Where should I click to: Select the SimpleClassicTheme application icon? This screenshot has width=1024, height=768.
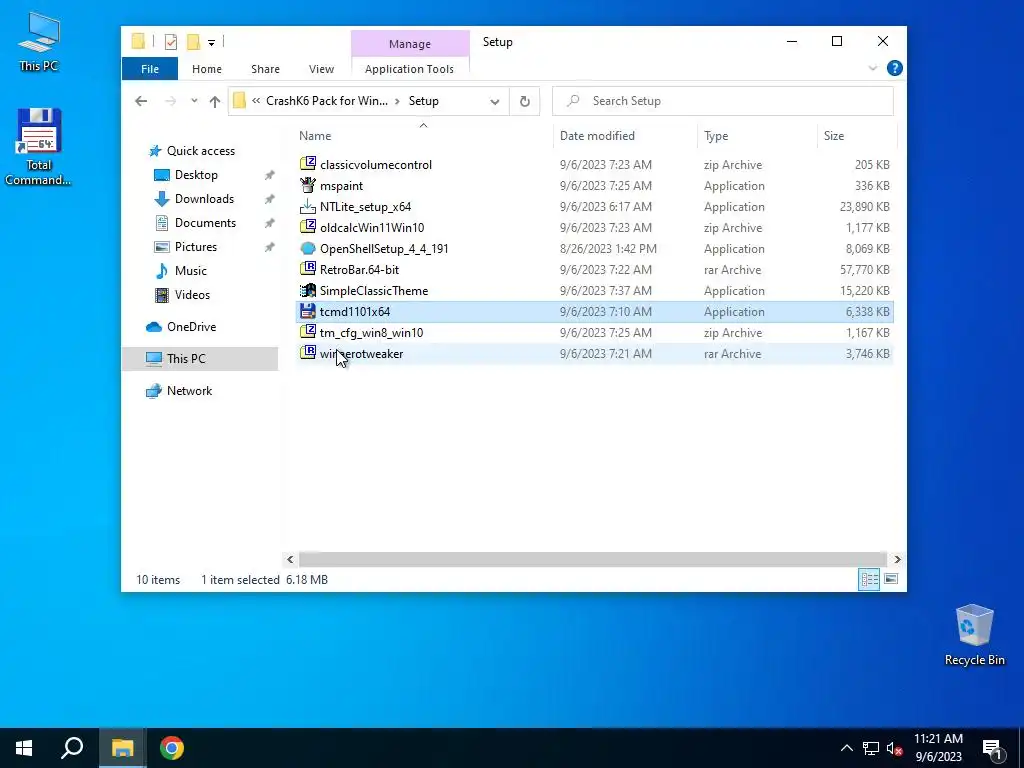pyautogui.click(x=308, y=291)
